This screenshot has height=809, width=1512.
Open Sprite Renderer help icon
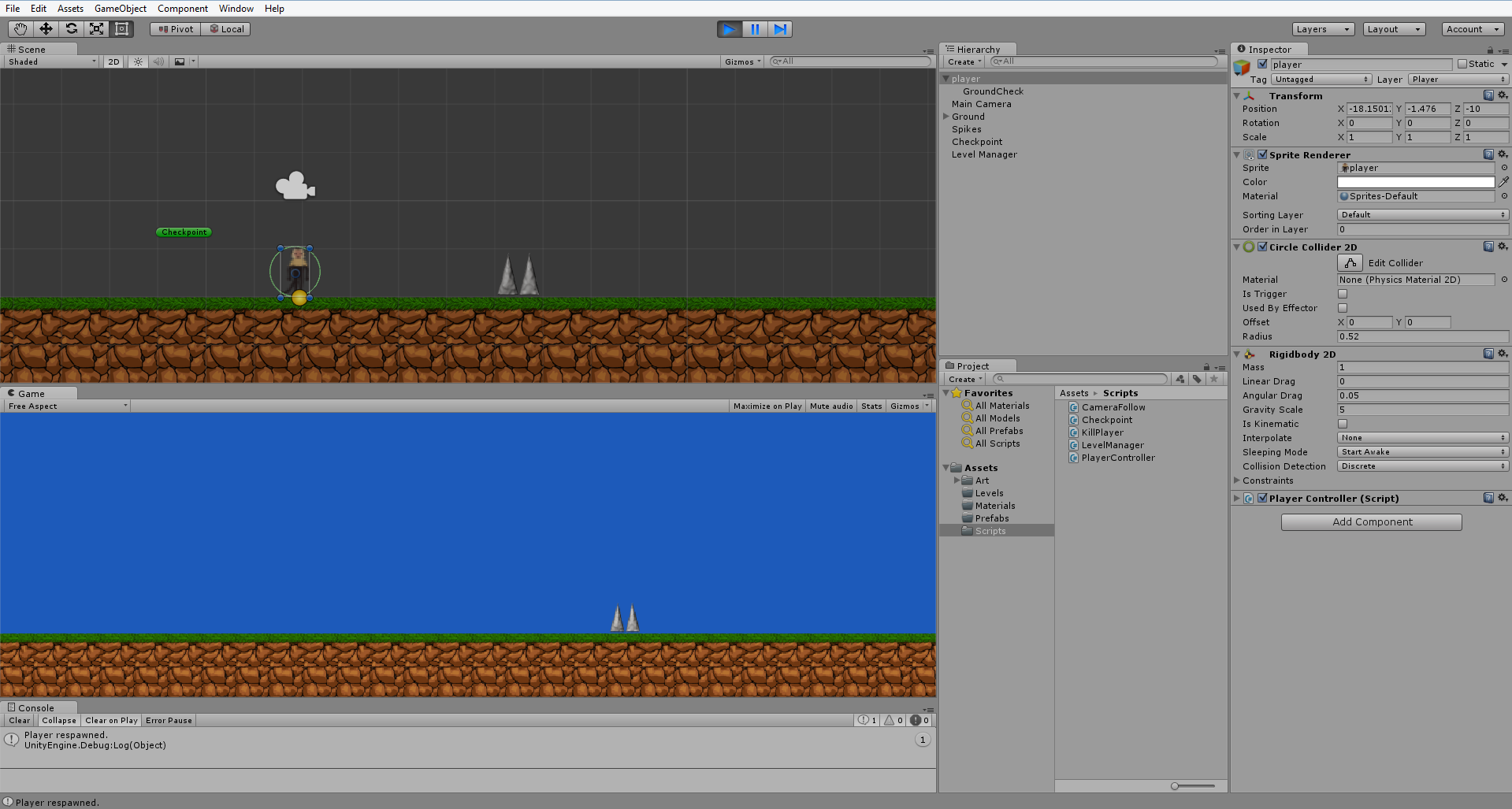(x=1488, y=154)
